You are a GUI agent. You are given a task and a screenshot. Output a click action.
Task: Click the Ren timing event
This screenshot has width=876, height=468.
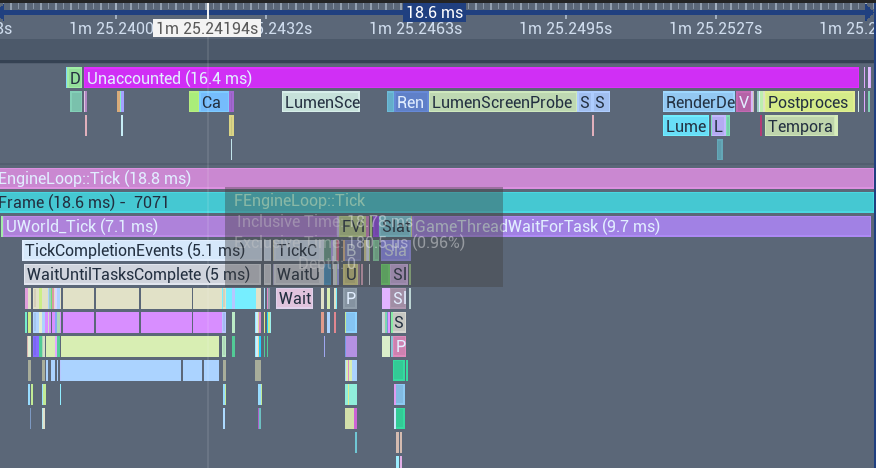point(411,102)
